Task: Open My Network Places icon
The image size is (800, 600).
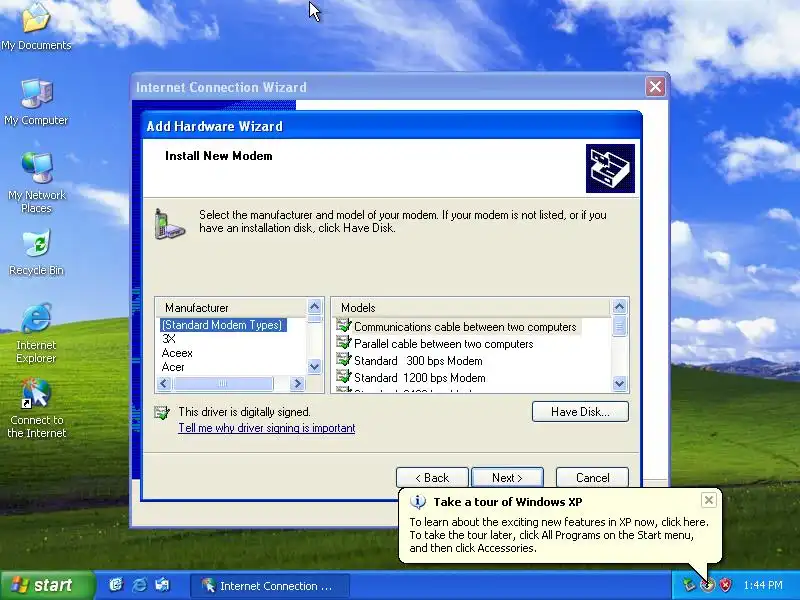Action: 36,182
